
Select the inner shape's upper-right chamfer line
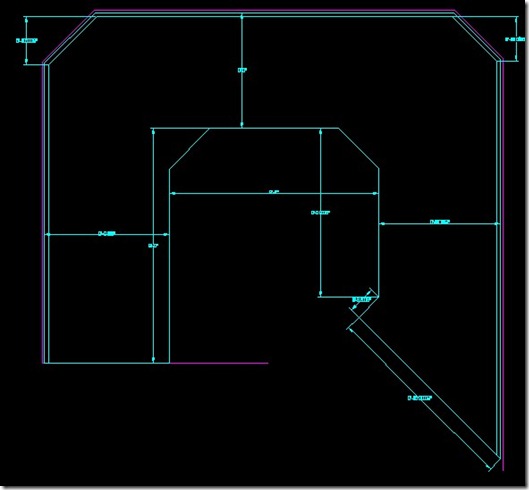(x=359, y=148)
